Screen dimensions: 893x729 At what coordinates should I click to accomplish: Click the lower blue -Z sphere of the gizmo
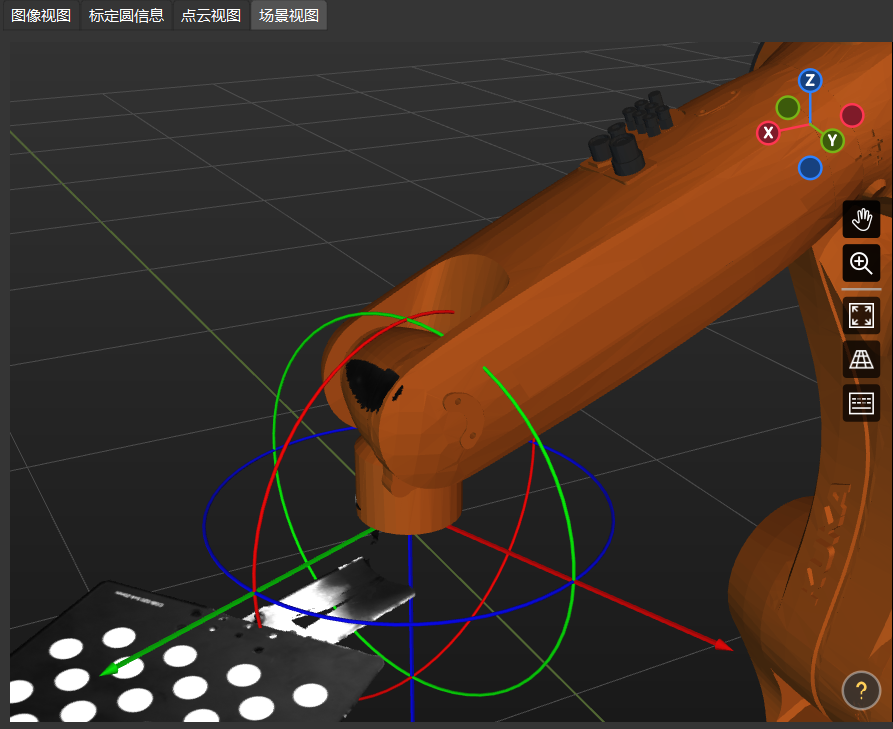tap(810, 168)
